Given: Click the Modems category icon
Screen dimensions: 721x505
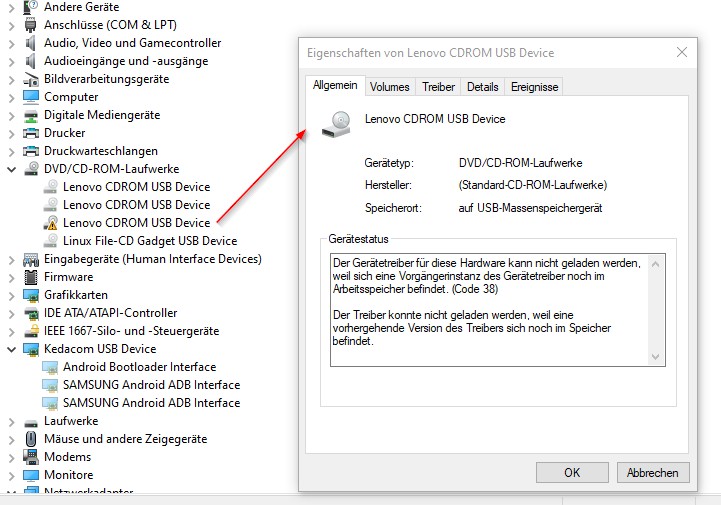Looking at the screenshot, I should (x=31, y=457).
